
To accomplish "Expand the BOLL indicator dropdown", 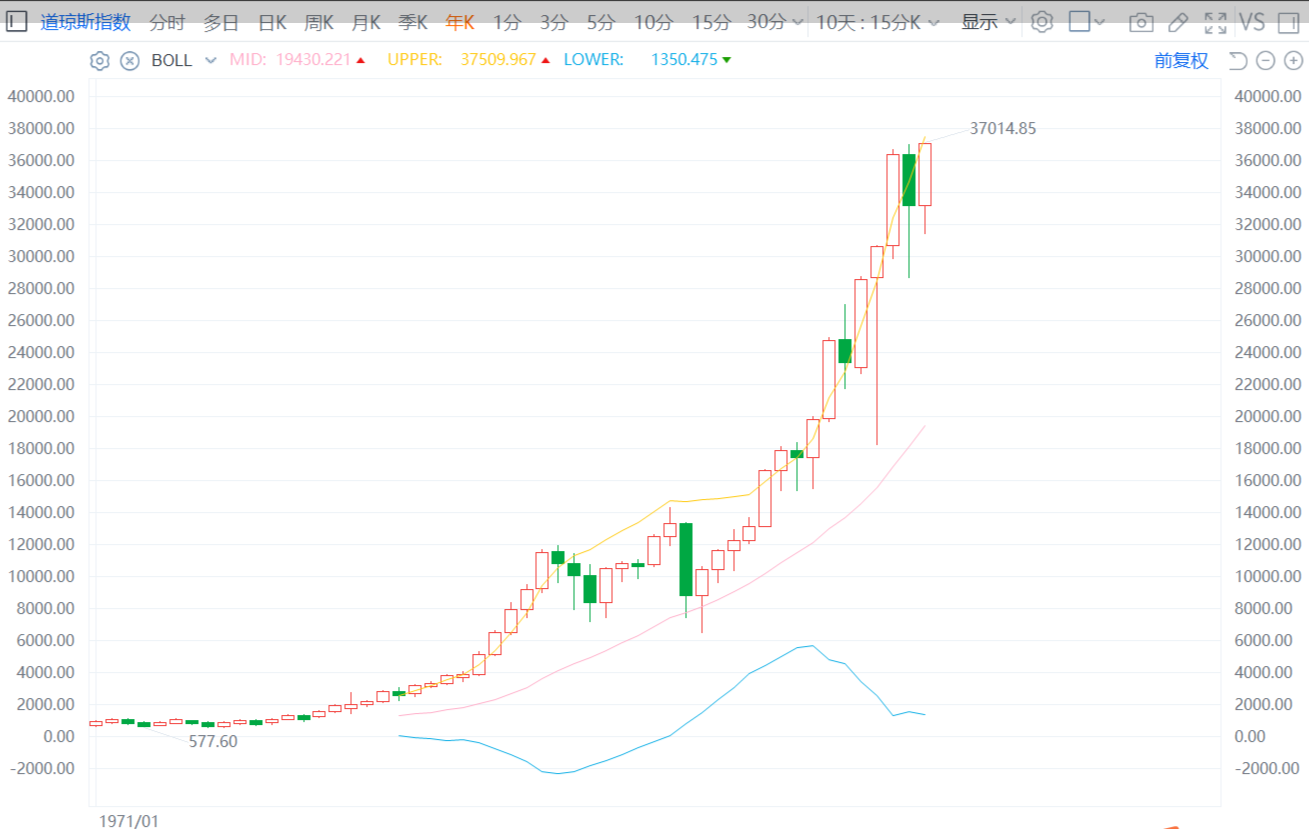I will pos(210,61).
